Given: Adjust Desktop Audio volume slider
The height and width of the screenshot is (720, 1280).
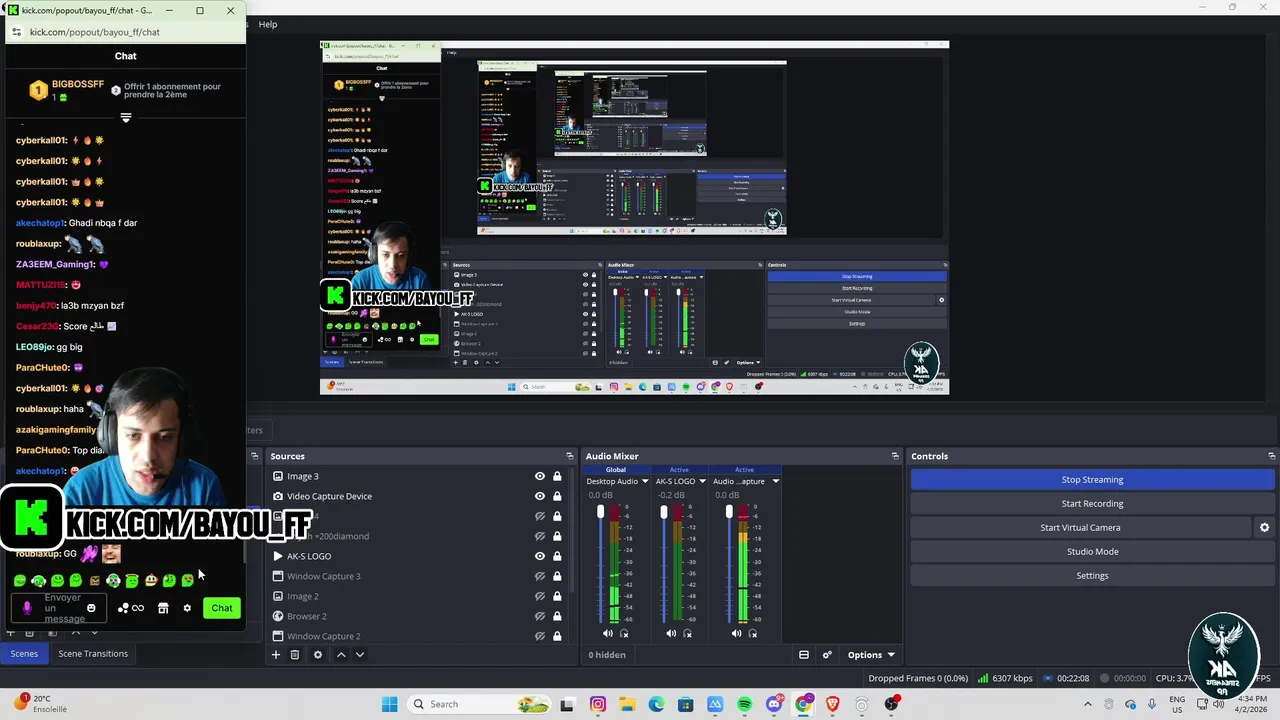Looking at the screenshot, I should coord(600,513).
